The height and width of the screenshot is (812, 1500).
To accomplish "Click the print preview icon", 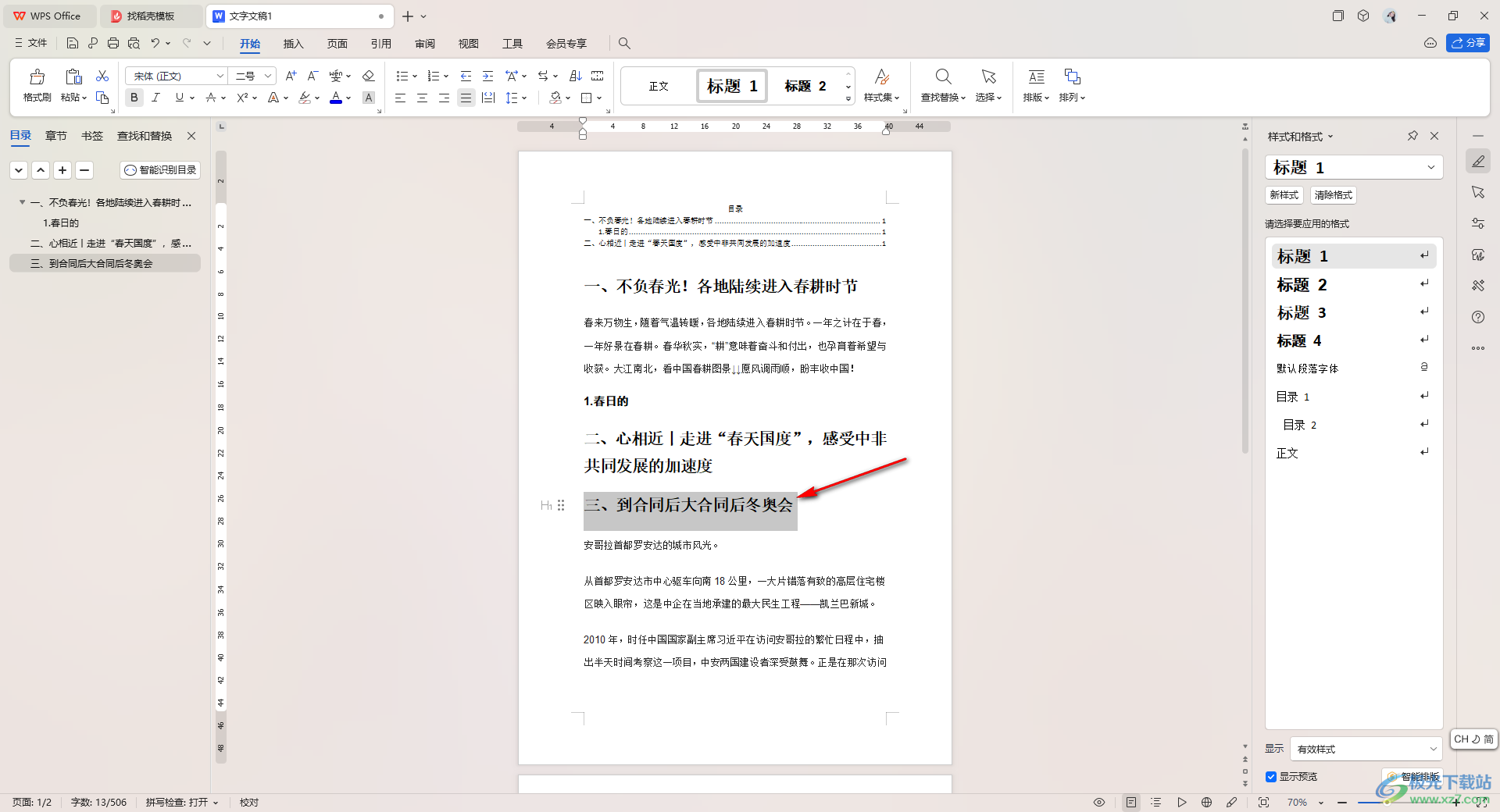I will point(134,43).
